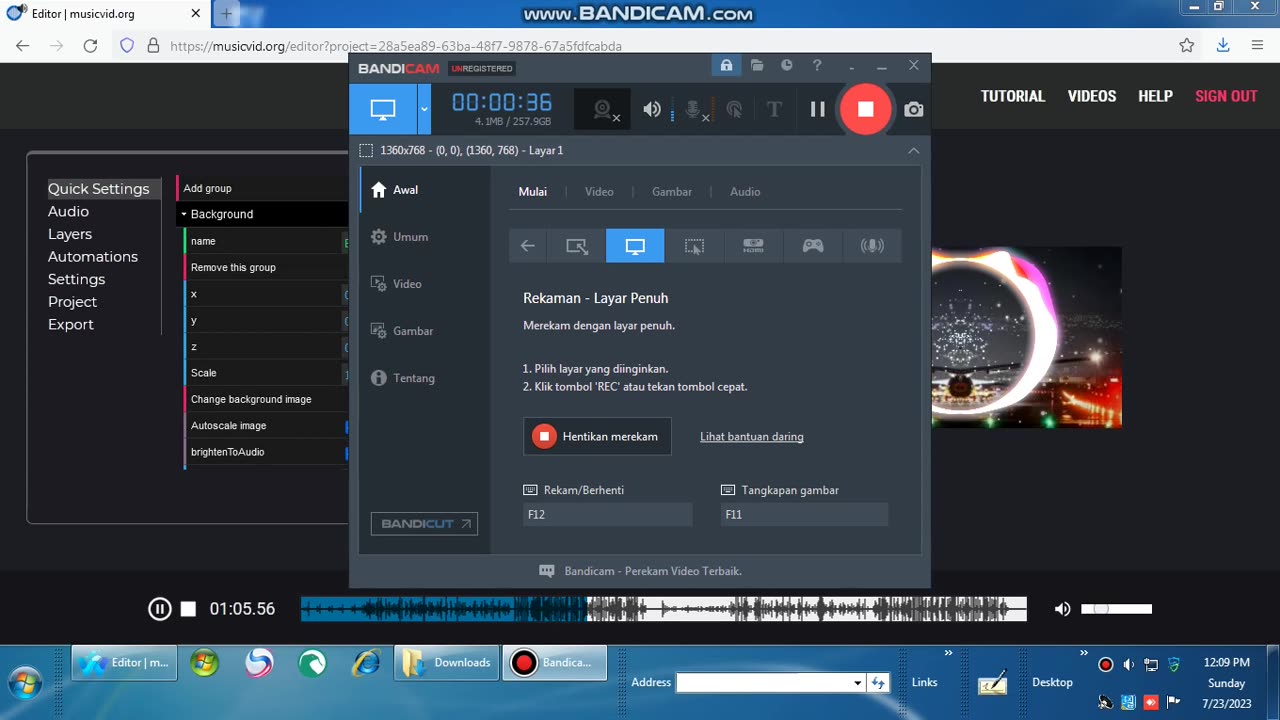Select full screen recording mode icon
This screenshot has height=720, width=1280.
pos(635,246)
